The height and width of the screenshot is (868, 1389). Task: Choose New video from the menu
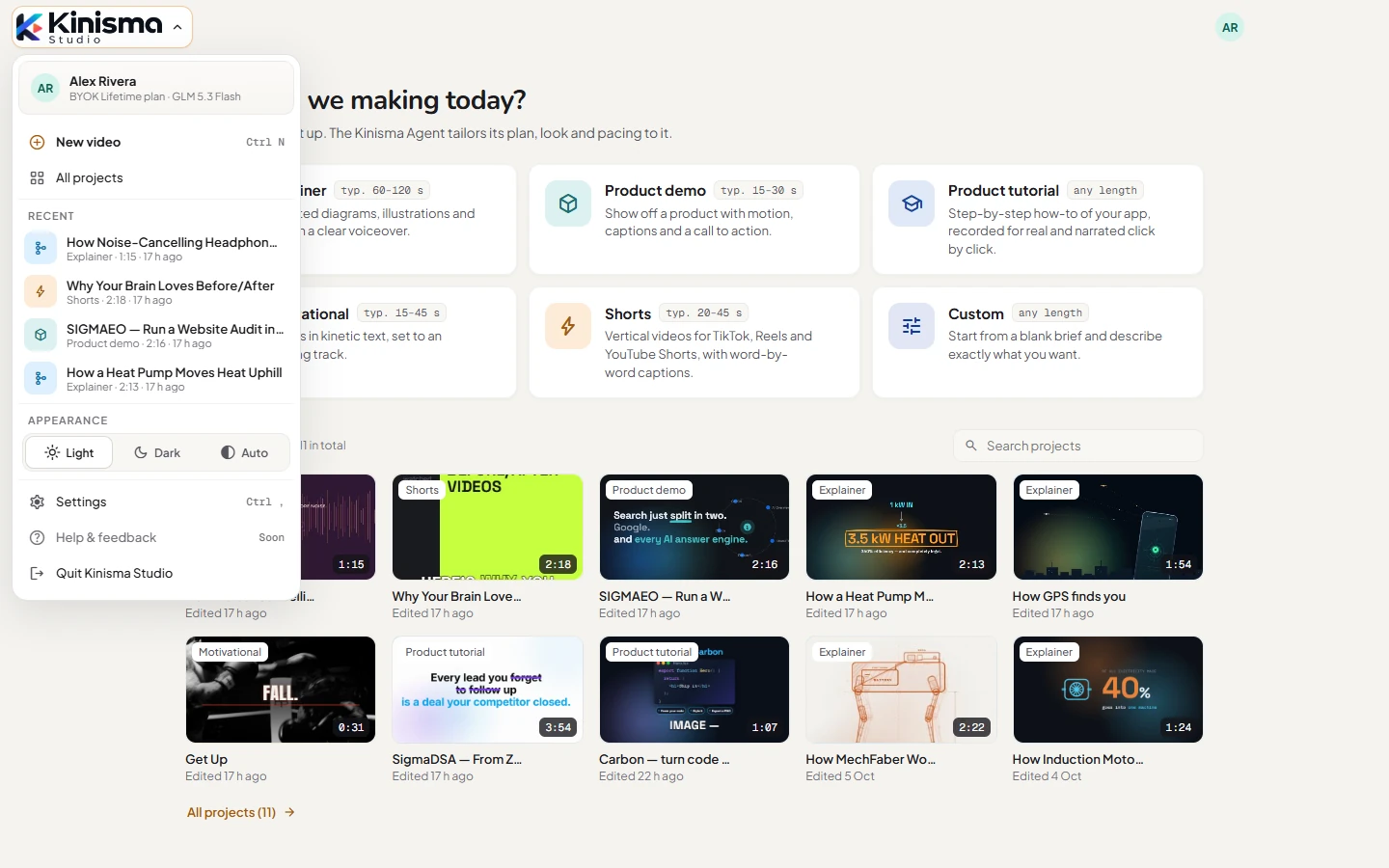coord(156,142)
